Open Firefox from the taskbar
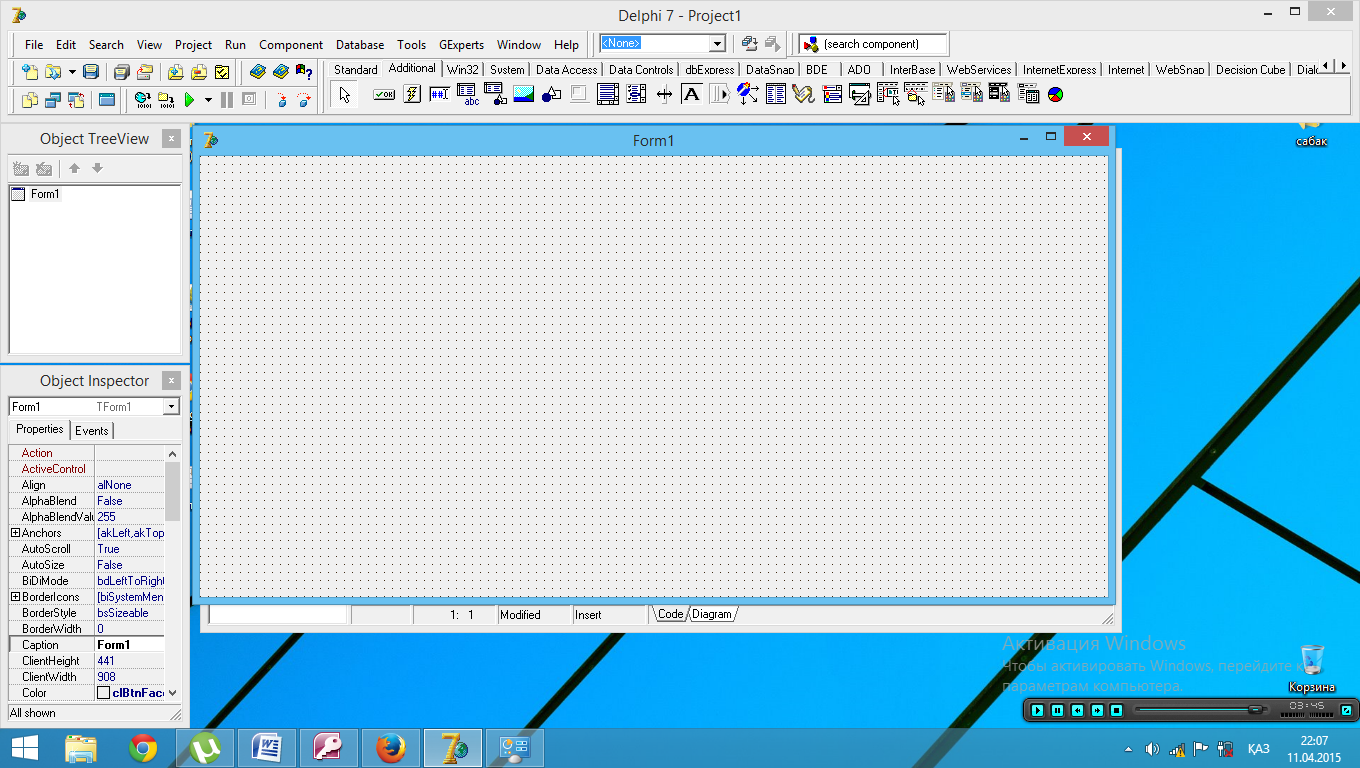Screen dimensions: 1360x768 [391, 748]
